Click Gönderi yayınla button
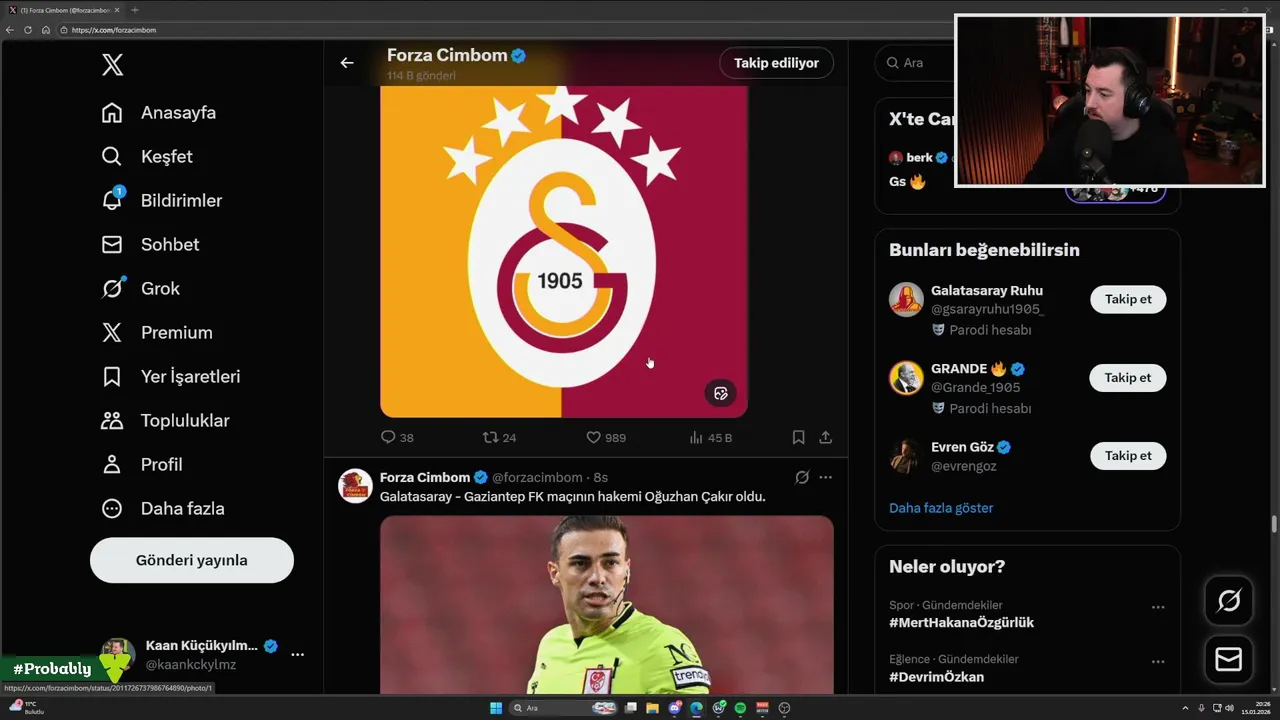 [192, 560]
